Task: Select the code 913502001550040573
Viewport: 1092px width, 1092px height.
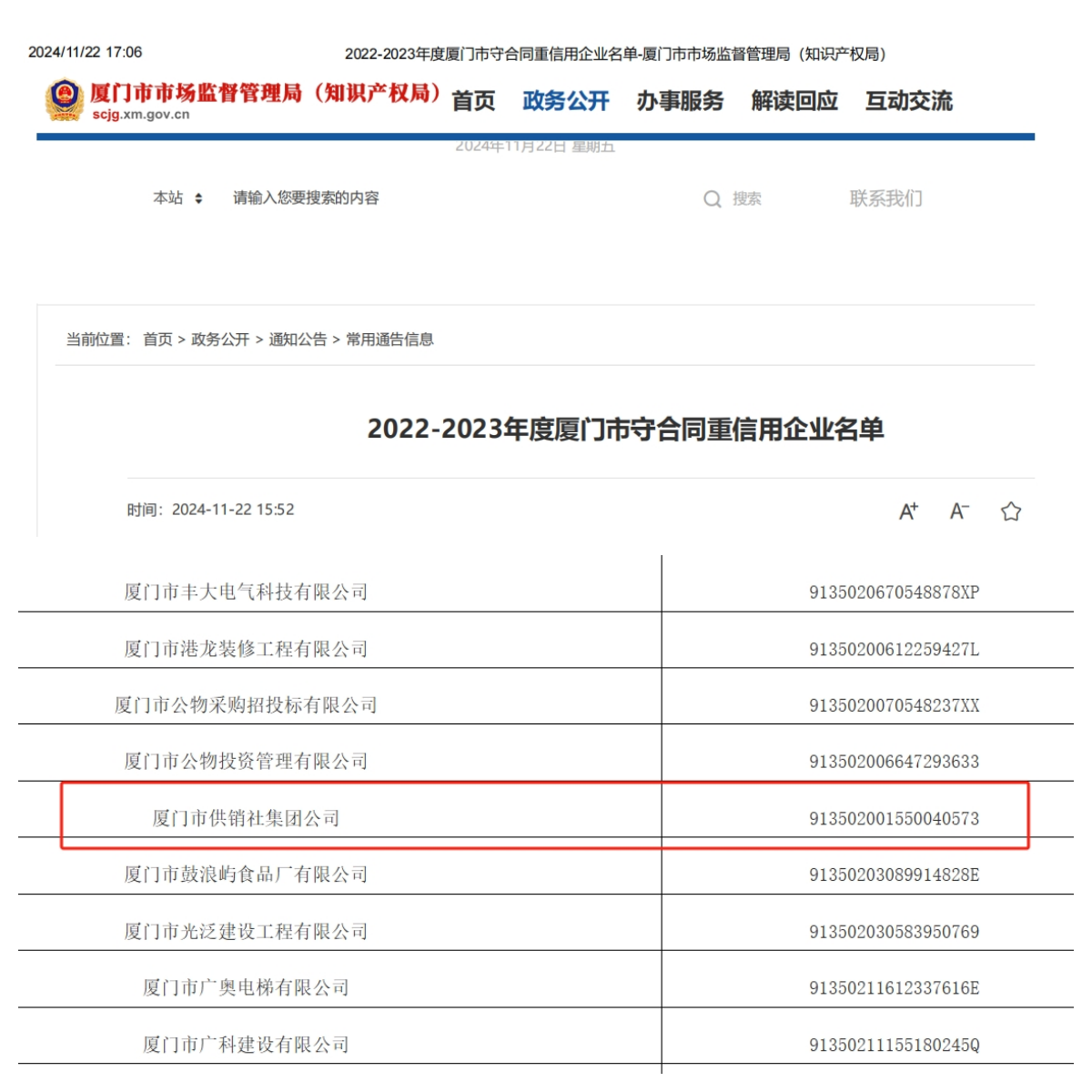Action: coord(895,819)
